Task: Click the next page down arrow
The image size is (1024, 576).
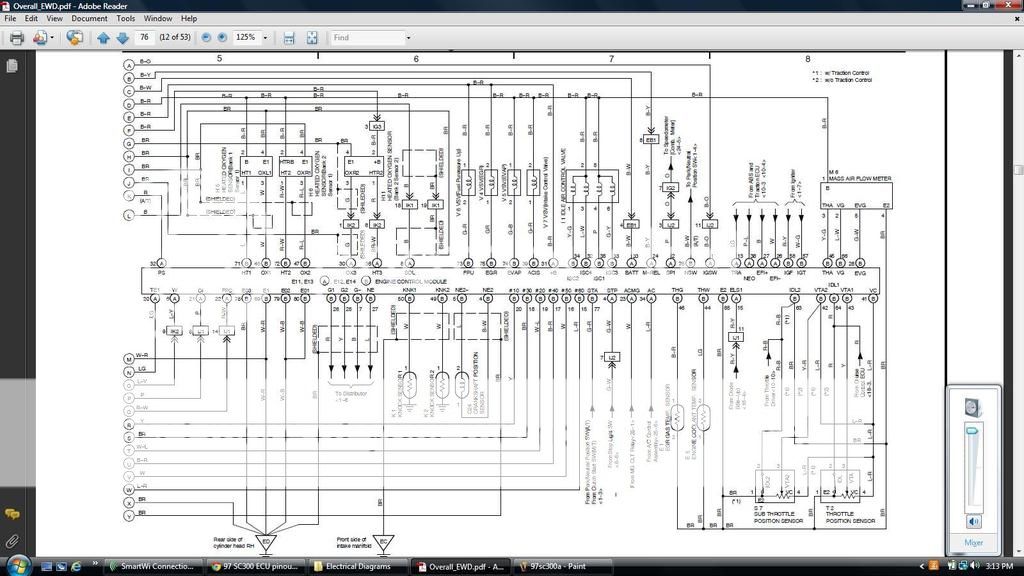Action: tap(121, 38)
